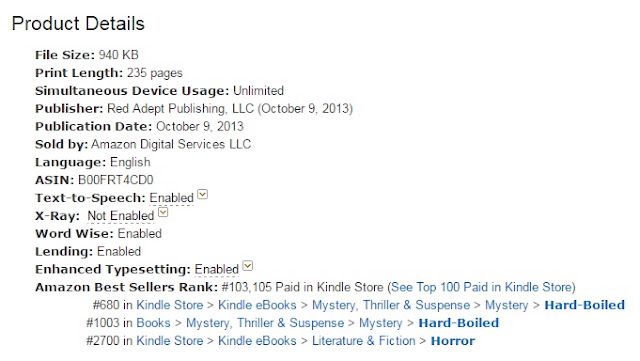
Task: Open Kindle eBooks link in #680 ranking
Action: (257, 305)
